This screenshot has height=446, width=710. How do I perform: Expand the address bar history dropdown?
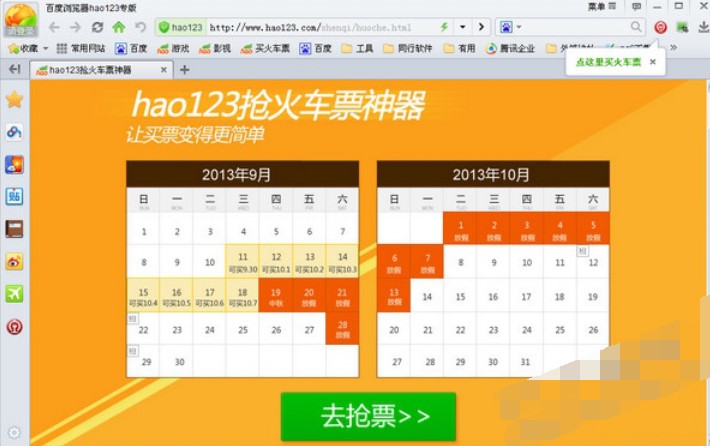click(x=462, y=27)
